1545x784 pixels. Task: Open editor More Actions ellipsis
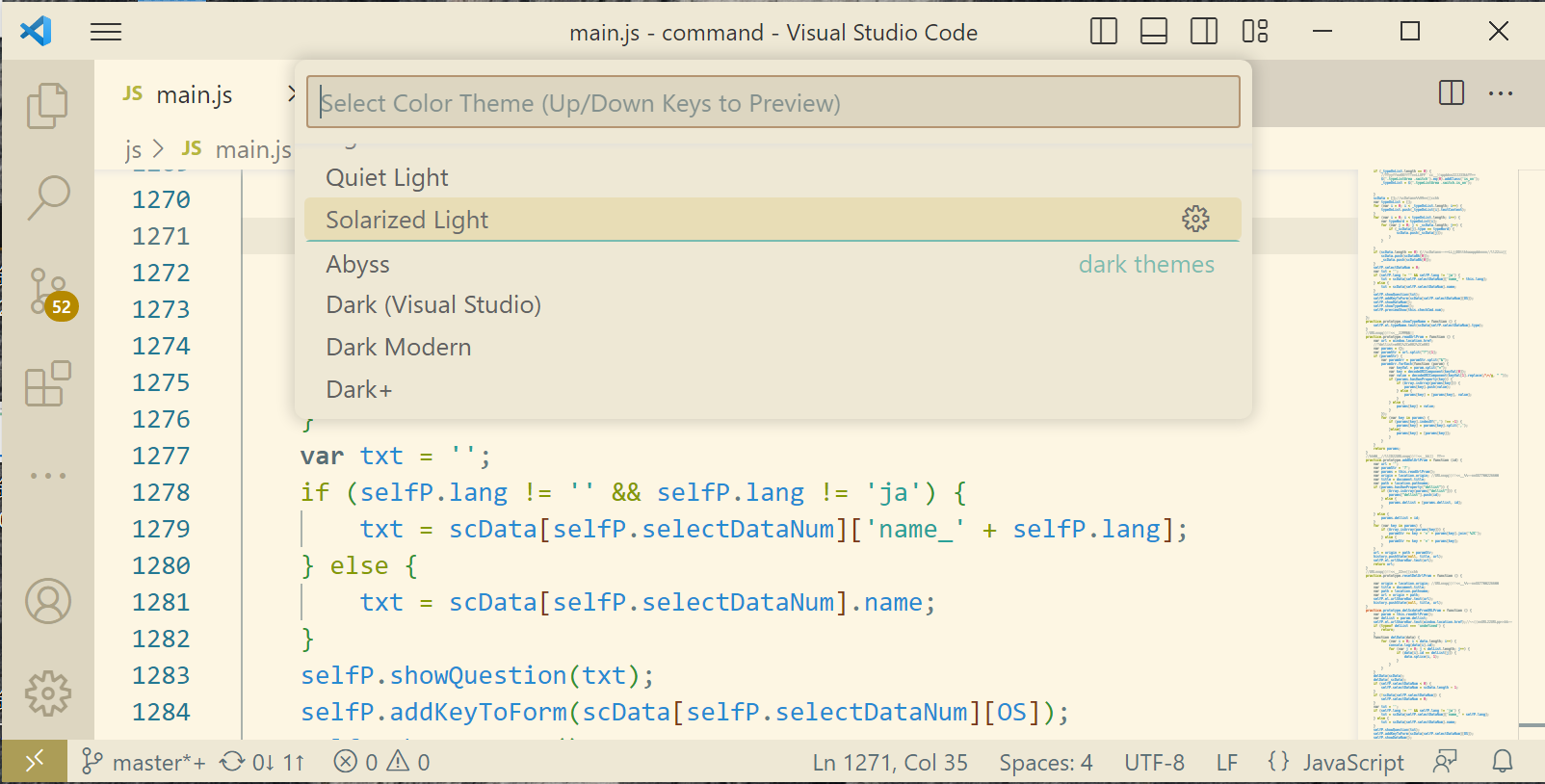[1501, 93]
